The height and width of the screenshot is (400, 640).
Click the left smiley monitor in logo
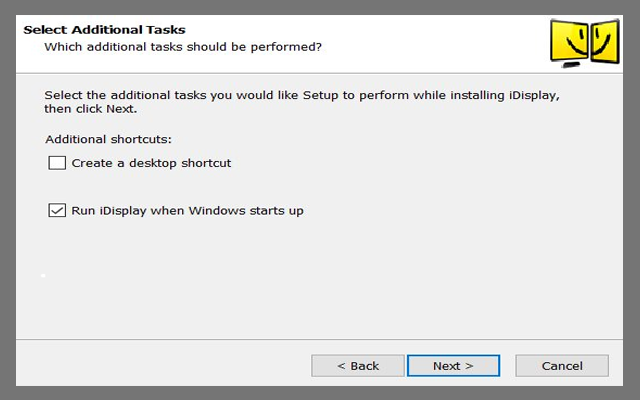(x=567, y=40)
